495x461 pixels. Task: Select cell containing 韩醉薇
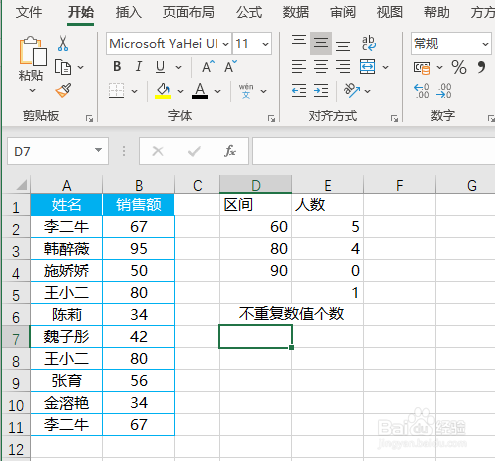tap(67, 249)
